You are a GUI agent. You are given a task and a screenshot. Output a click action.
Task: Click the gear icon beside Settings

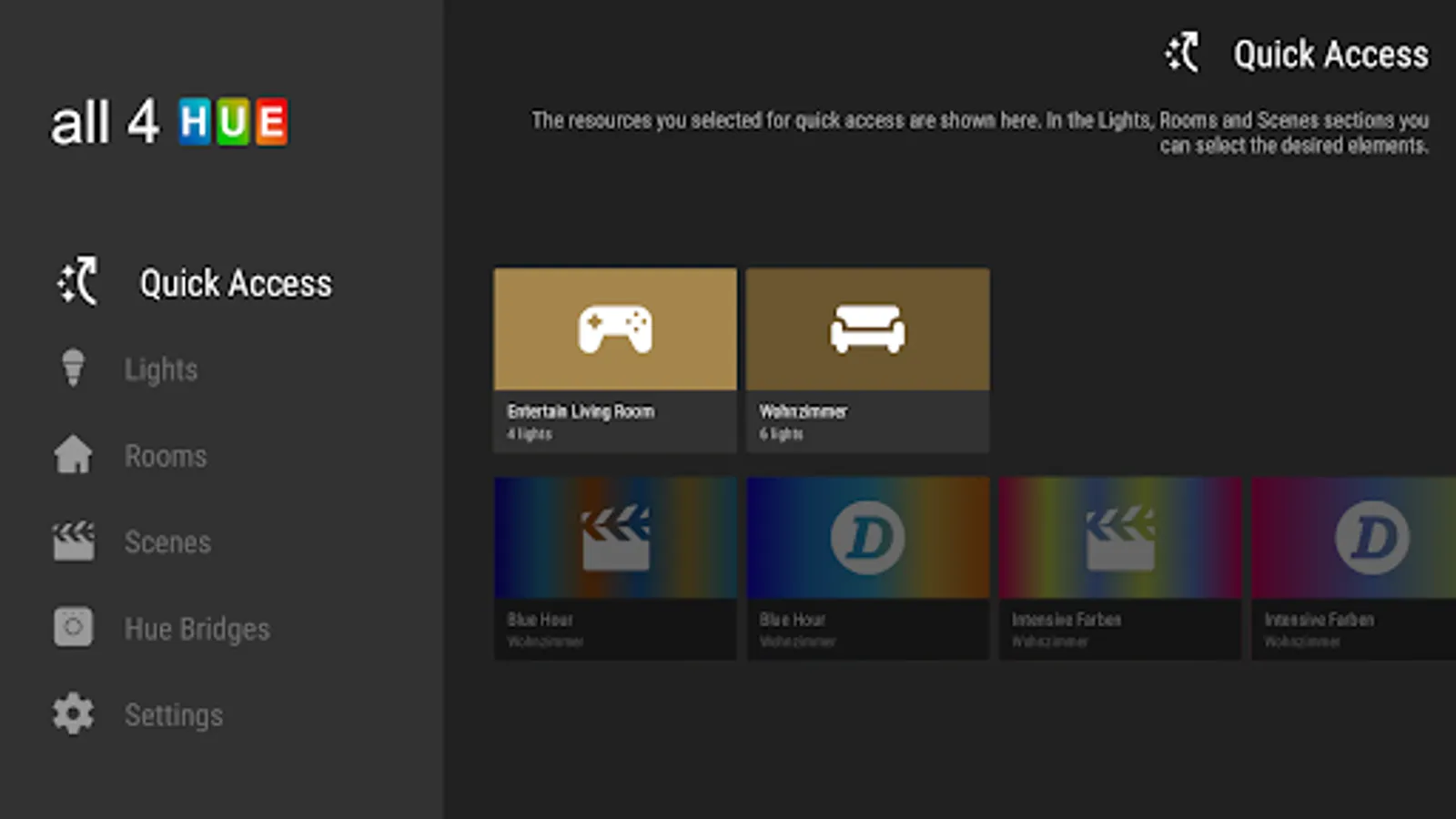click(73, 714)
